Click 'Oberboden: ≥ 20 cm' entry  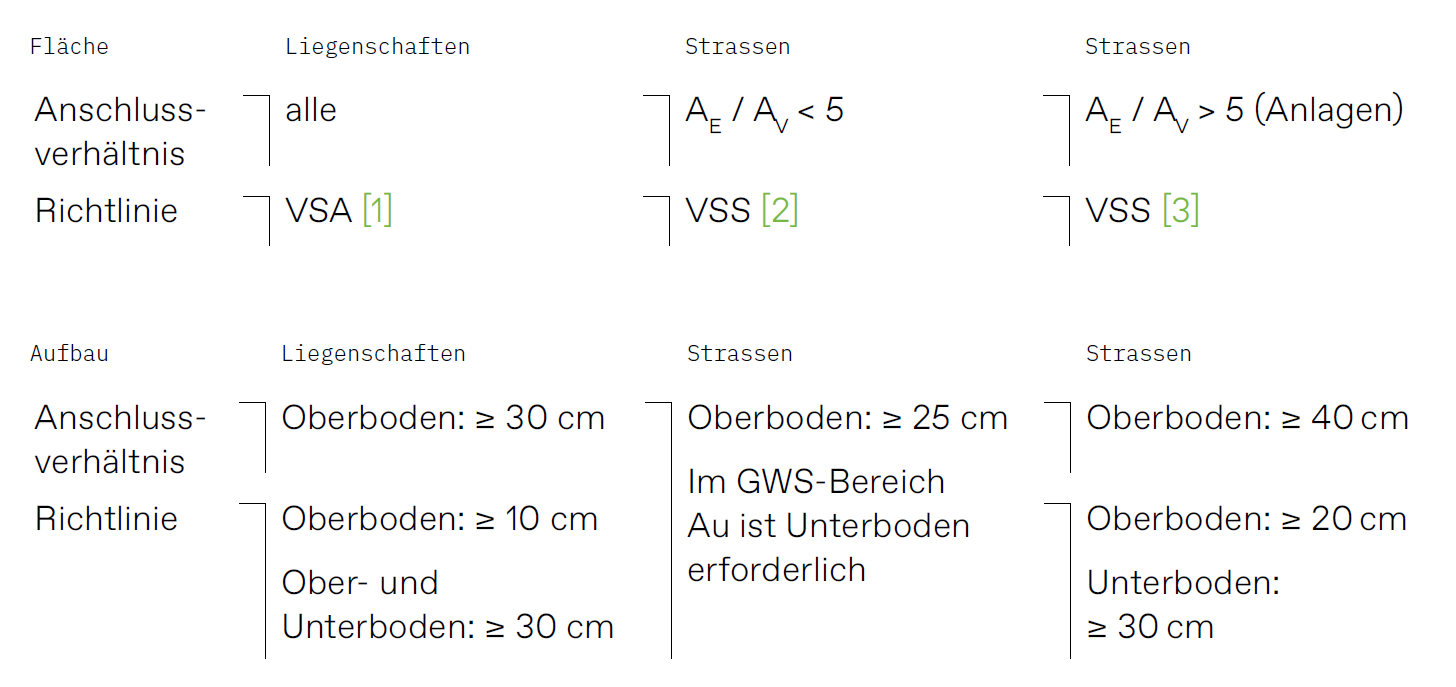(x=1246, y=519)
